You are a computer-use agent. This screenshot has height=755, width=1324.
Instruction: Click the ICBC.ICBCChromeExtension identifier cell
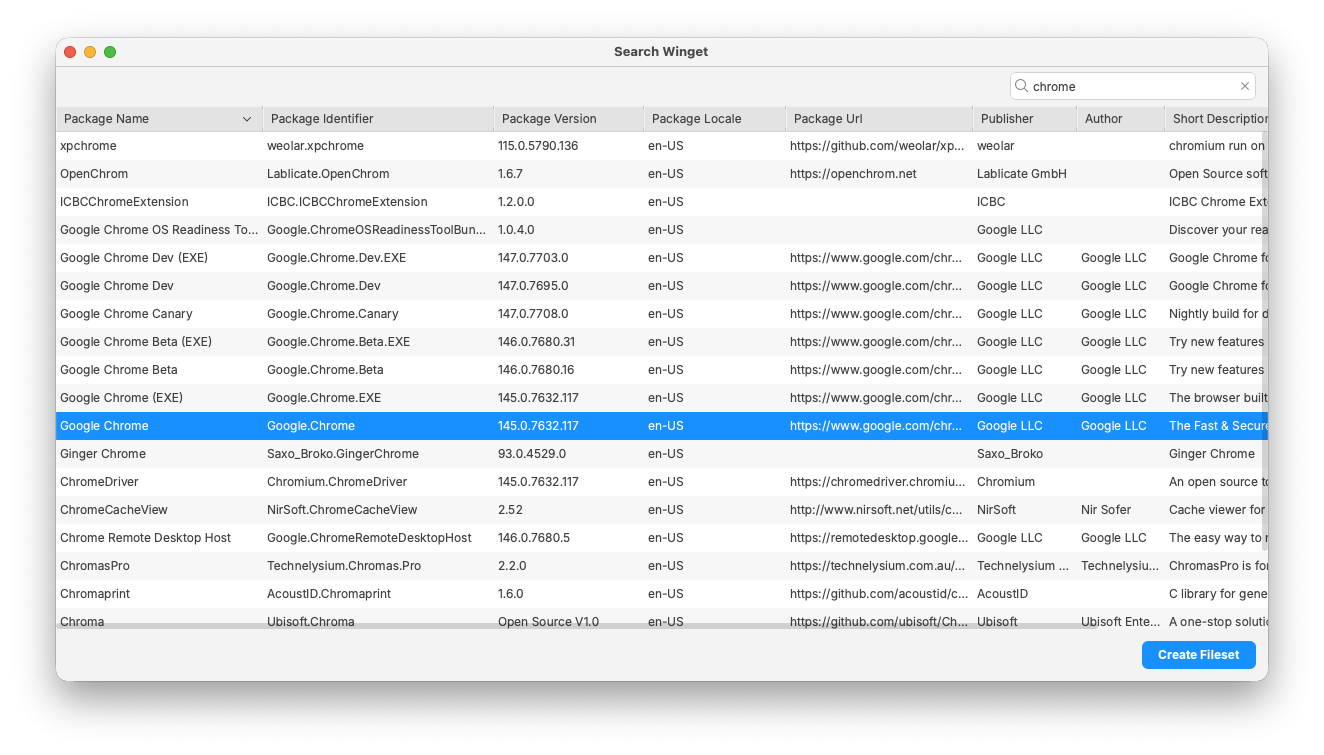[347, 202]
